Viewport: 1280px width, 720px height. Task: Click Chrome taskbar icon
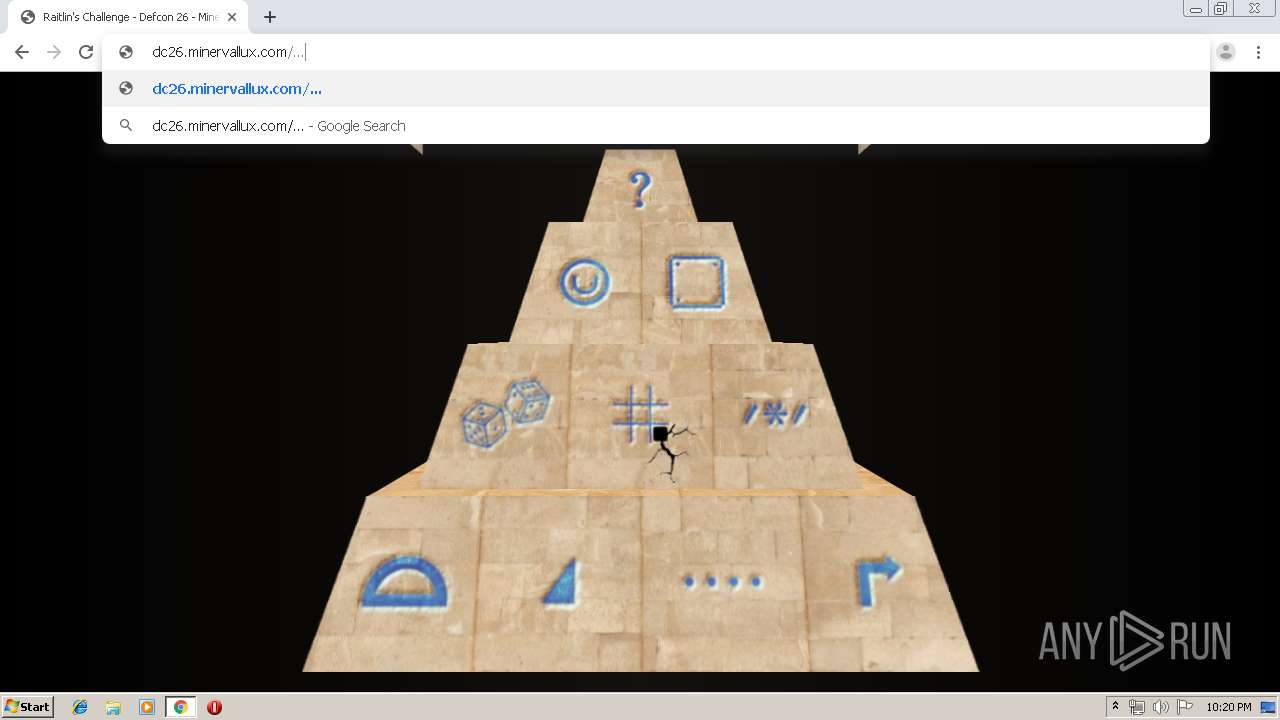(181, 707)
